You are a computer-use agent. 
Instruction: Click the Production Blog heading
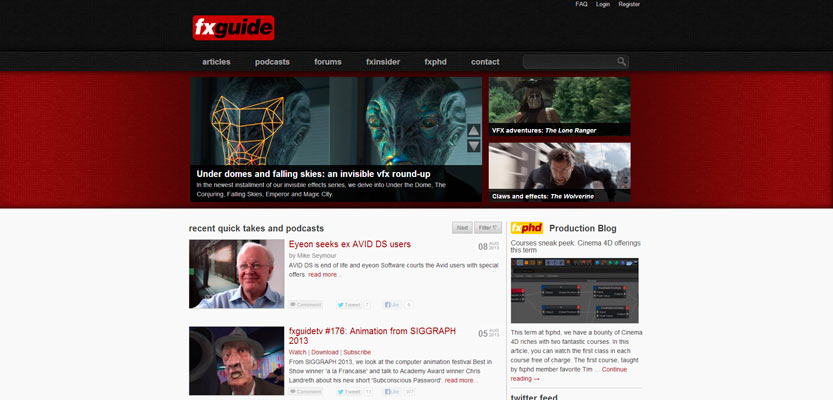(x=583, y=228)
